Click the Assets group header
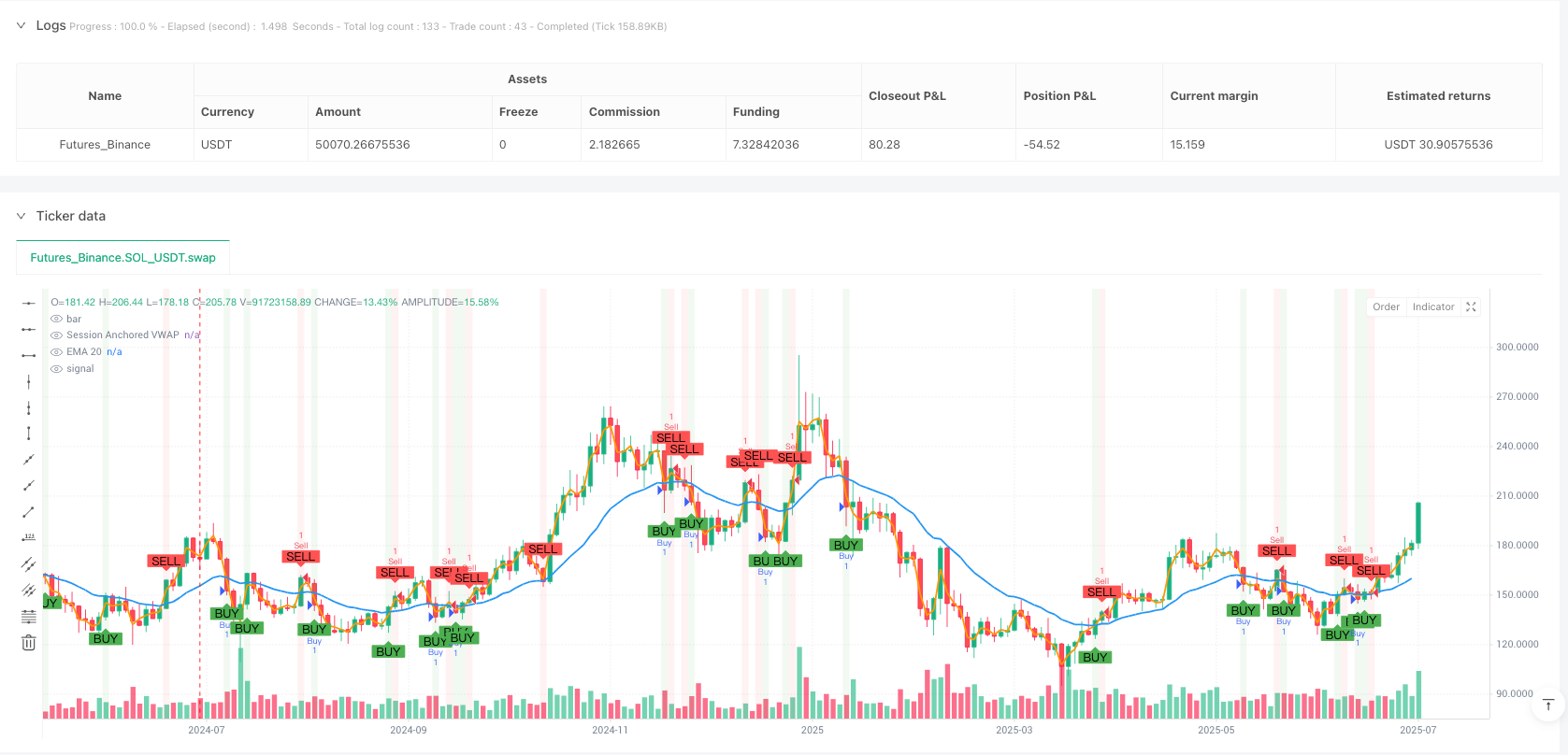Screen dimensions: 1568x755 527,79
